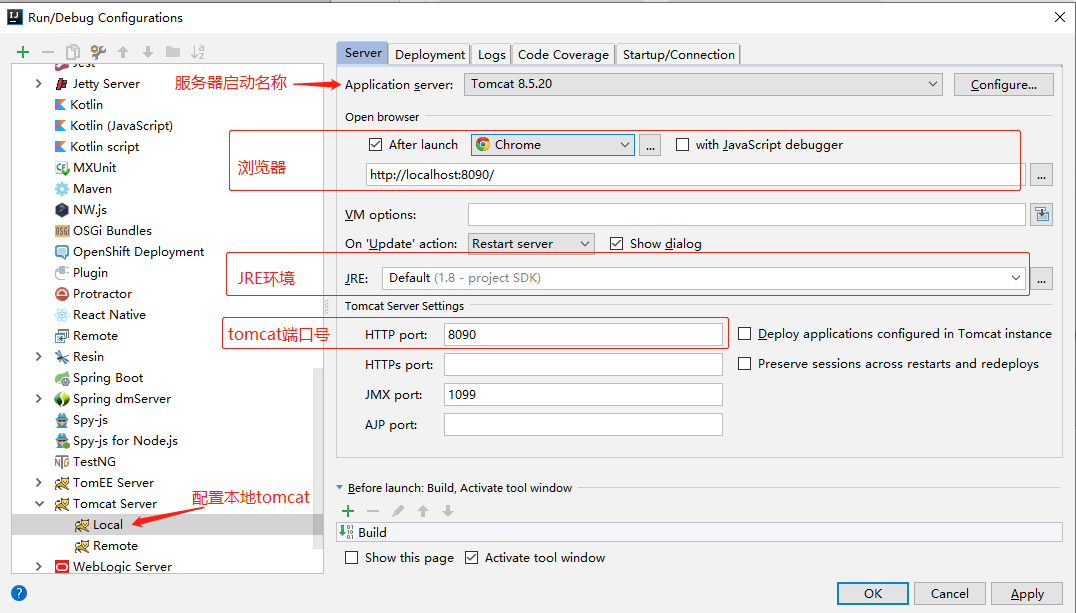Move configuration up in the left toolbar
The width and height of the screenshot is (1076, 613).
tap(124, 52)
